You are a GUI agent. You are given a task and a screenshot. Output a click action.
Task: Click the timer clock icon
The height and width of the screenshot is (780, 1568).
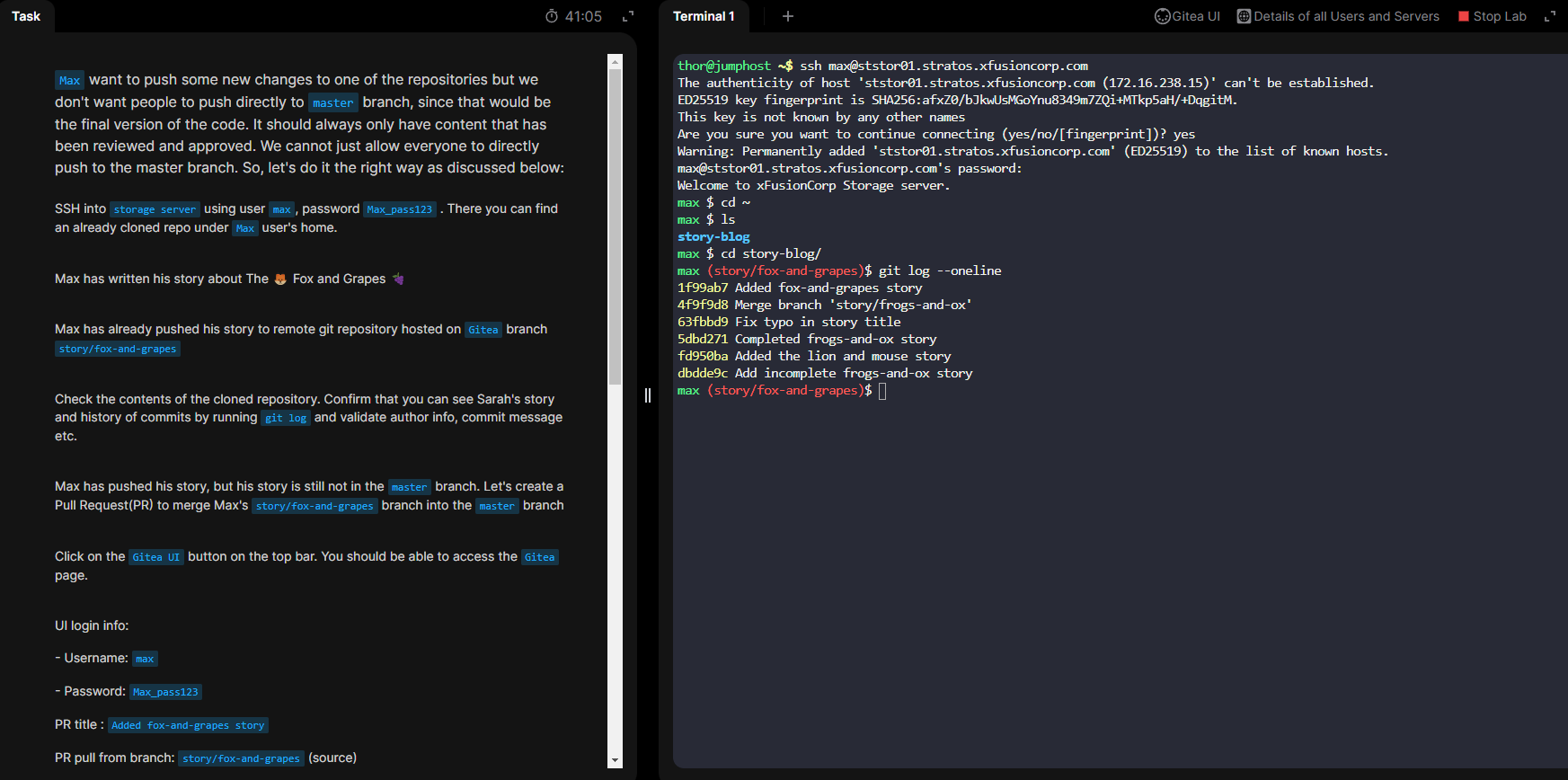point(552,16)
